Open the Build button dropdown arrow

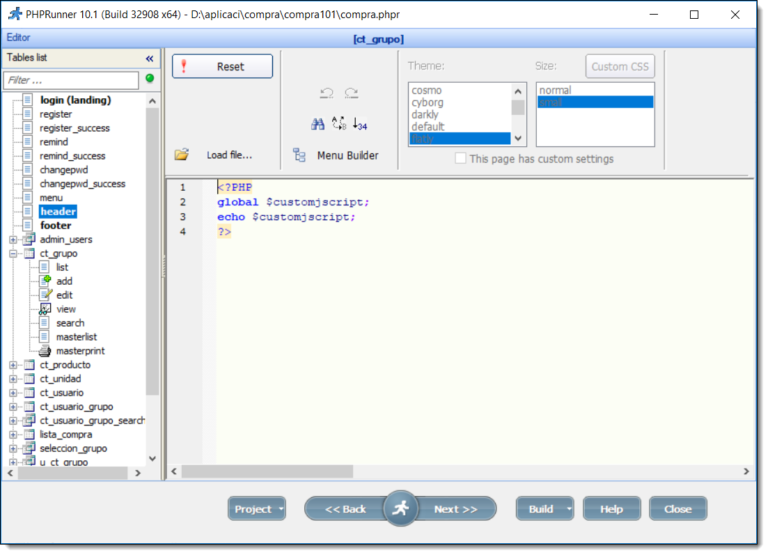(569, 509)
